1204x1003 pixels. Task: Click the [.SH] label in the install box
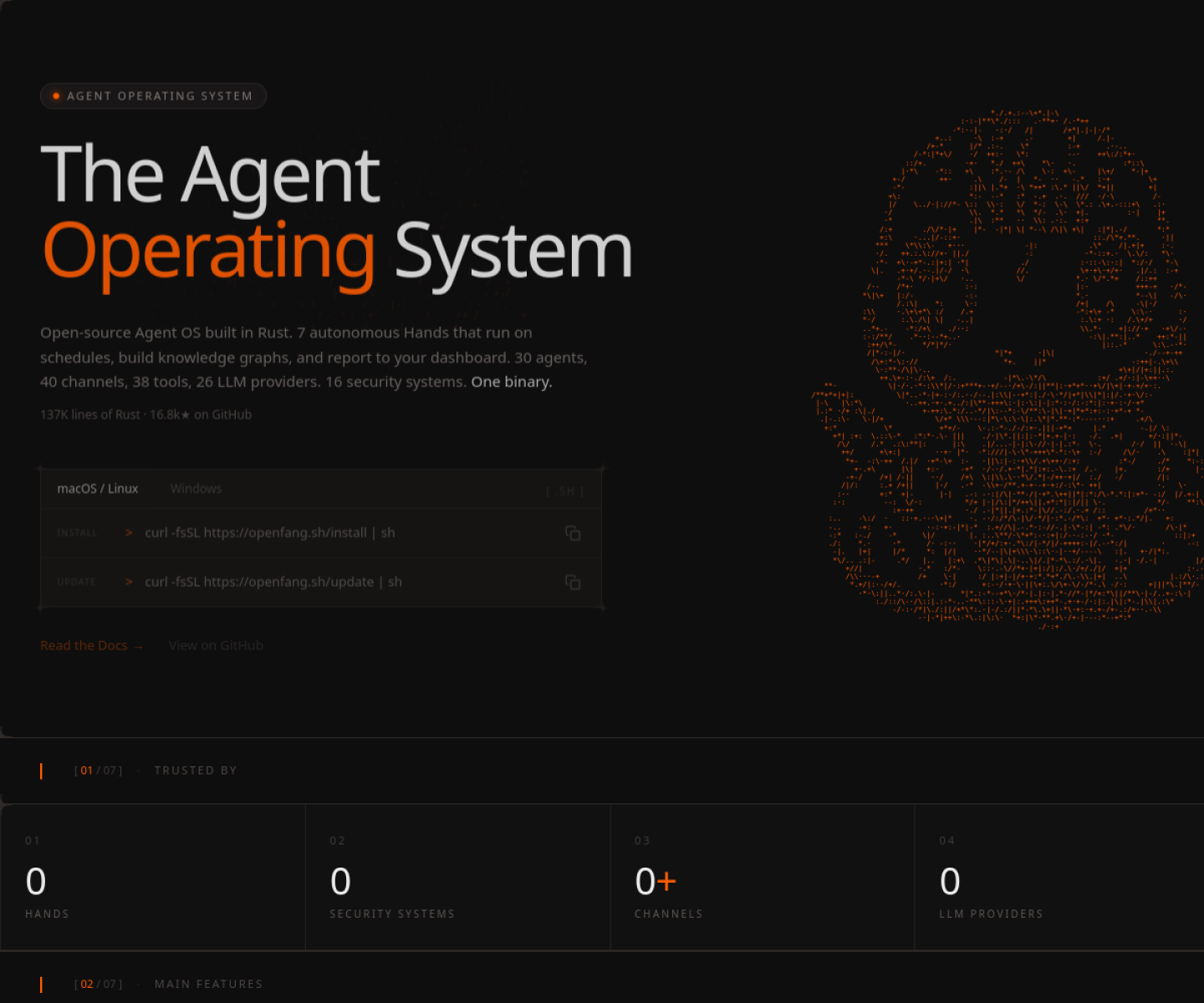[x=564, y=491]
